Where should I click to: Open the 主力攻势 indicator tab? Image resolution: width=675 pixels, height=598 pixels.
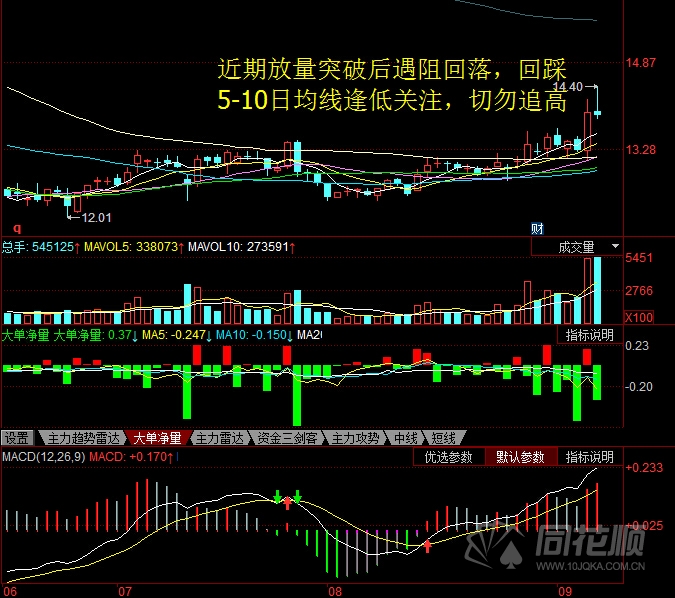pos(356,438)
